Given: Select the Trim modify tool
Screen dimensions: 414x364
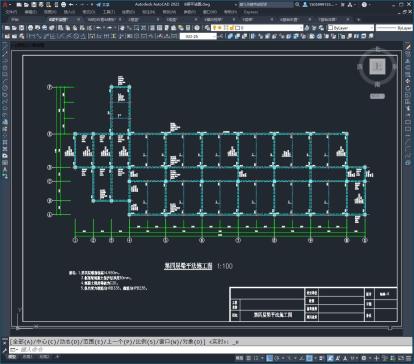Looking at the screenshot, I should [x=407, y=109].
